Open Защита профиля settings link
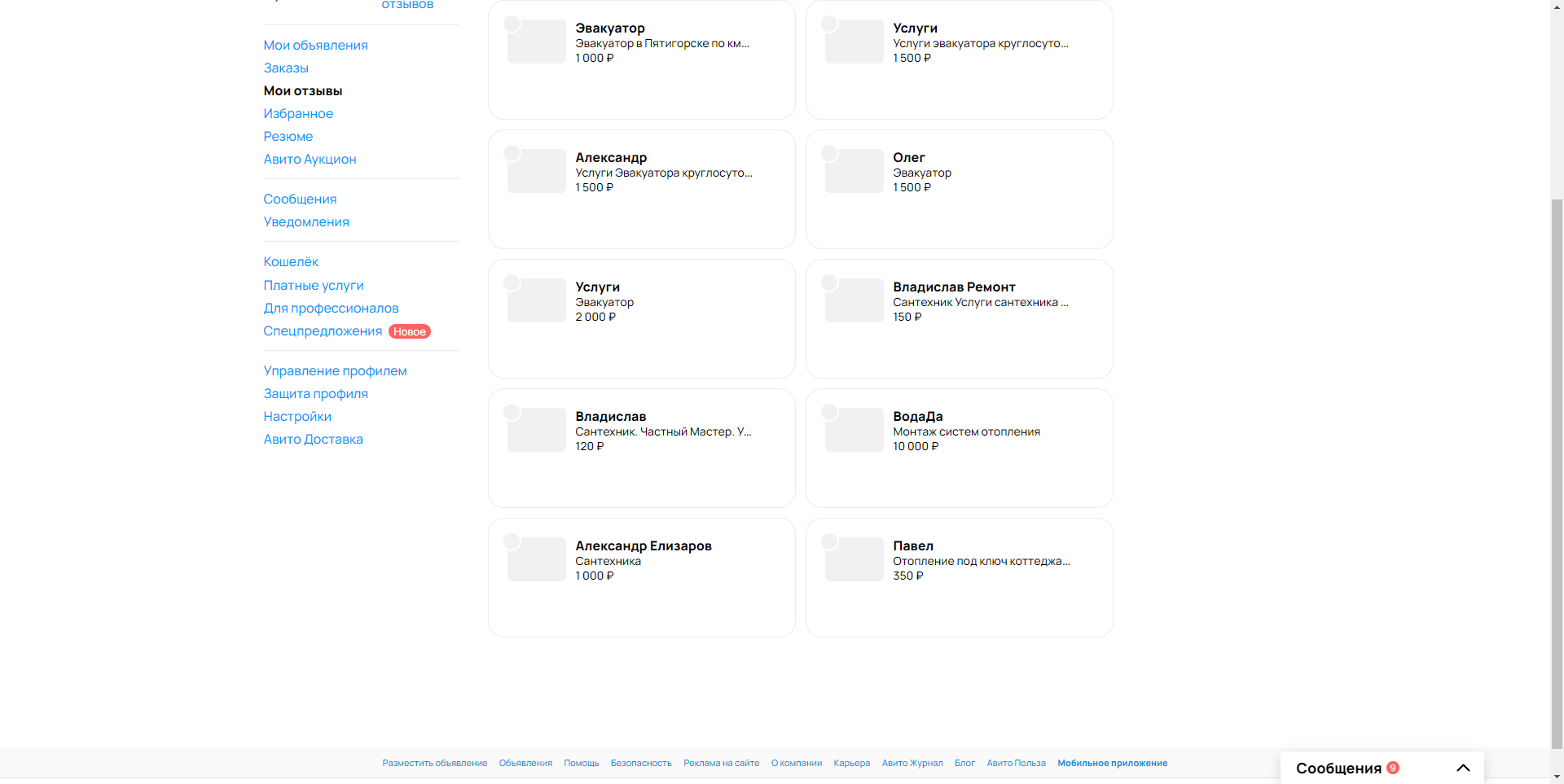The height and width of the screenshot is (784, 1564). point(315,393)
